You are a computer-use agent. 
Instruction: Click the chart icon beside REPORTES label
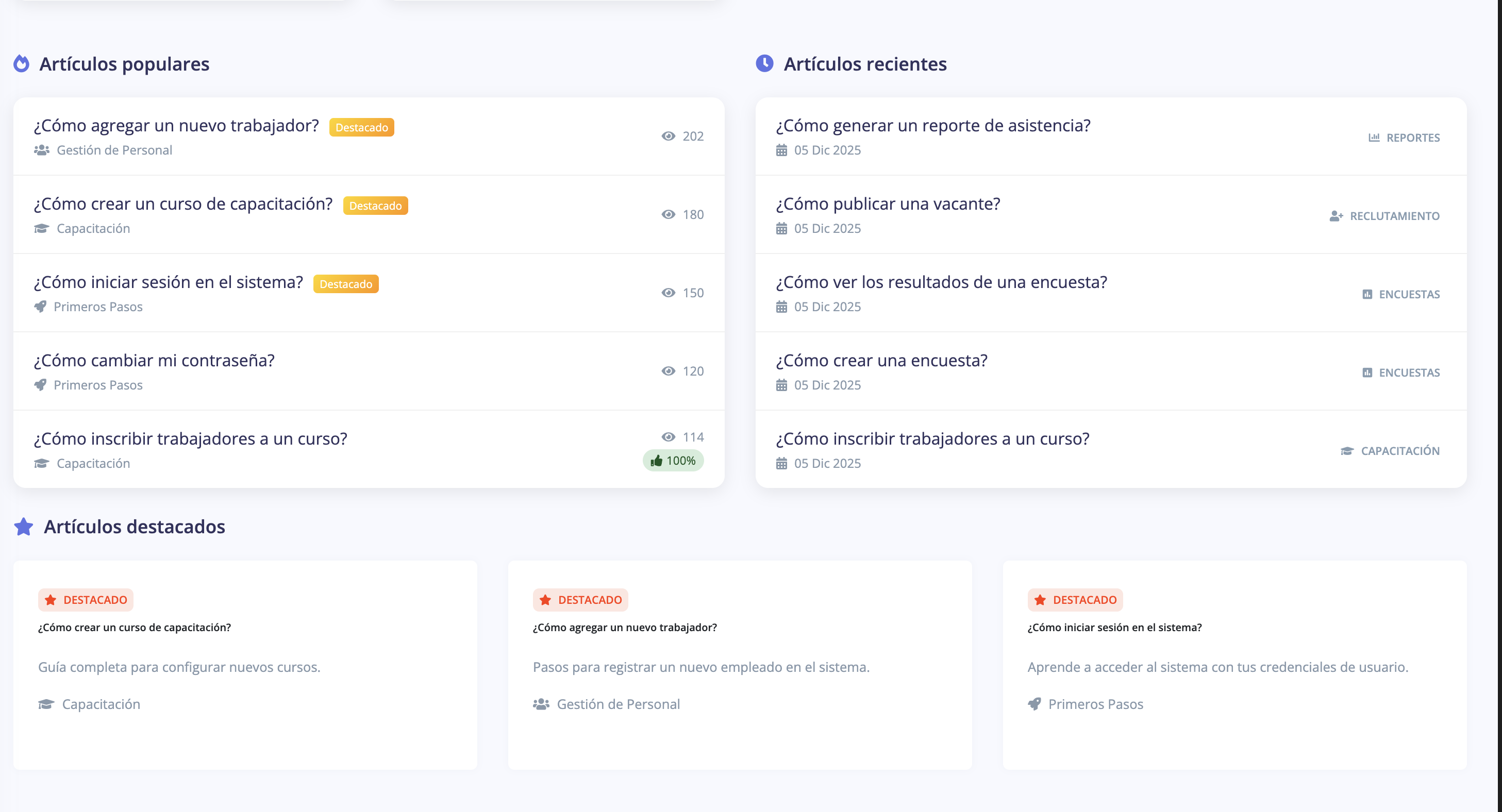1374,138
